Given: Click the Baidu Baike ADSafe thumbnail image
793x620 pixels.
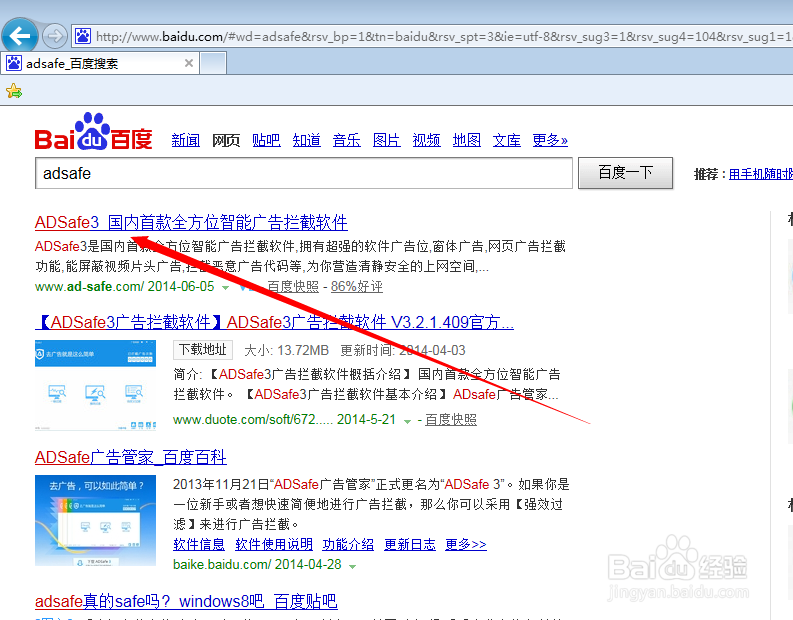Looking at the screenshot, I should tap(95, 520).
